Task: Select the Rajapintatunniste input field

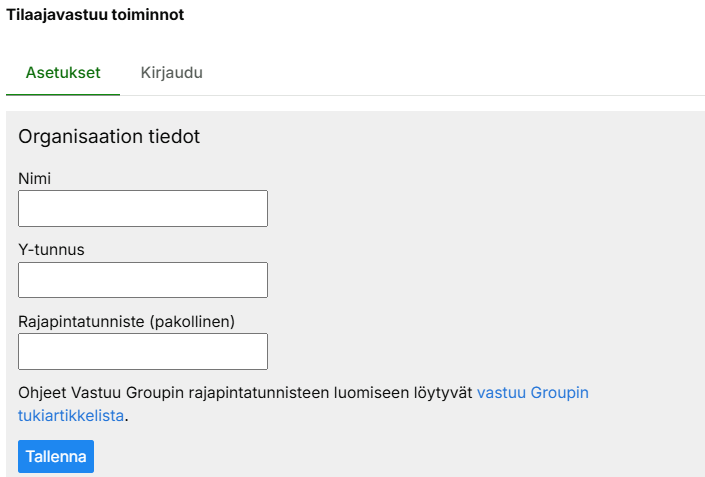Action: pyautogui.click(x=143, y=351)
